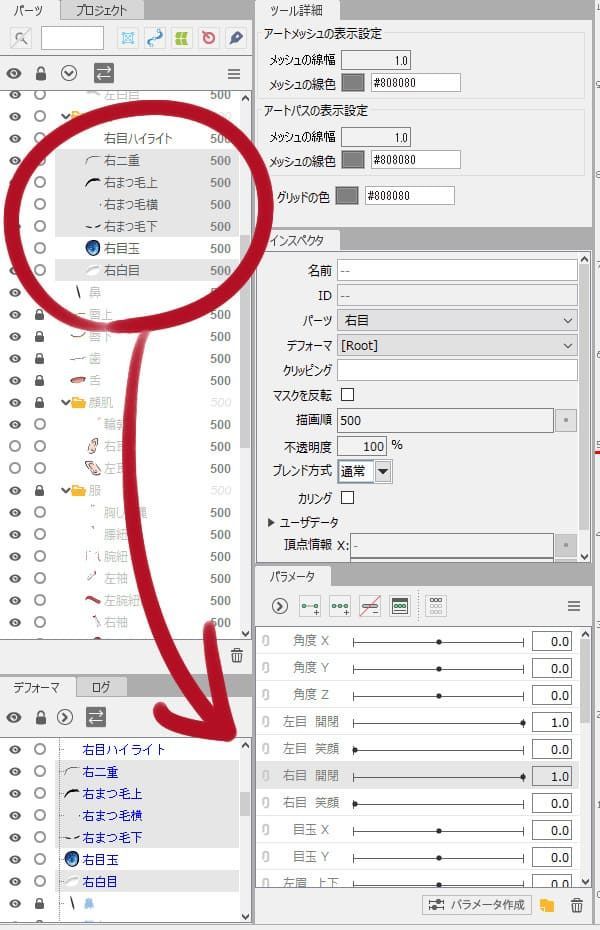Image resolution: width=600 pixels, height=930 pixels.
Task: Click the circled arrow icon in Parameter toolbar
Action: tap(280, 606)
